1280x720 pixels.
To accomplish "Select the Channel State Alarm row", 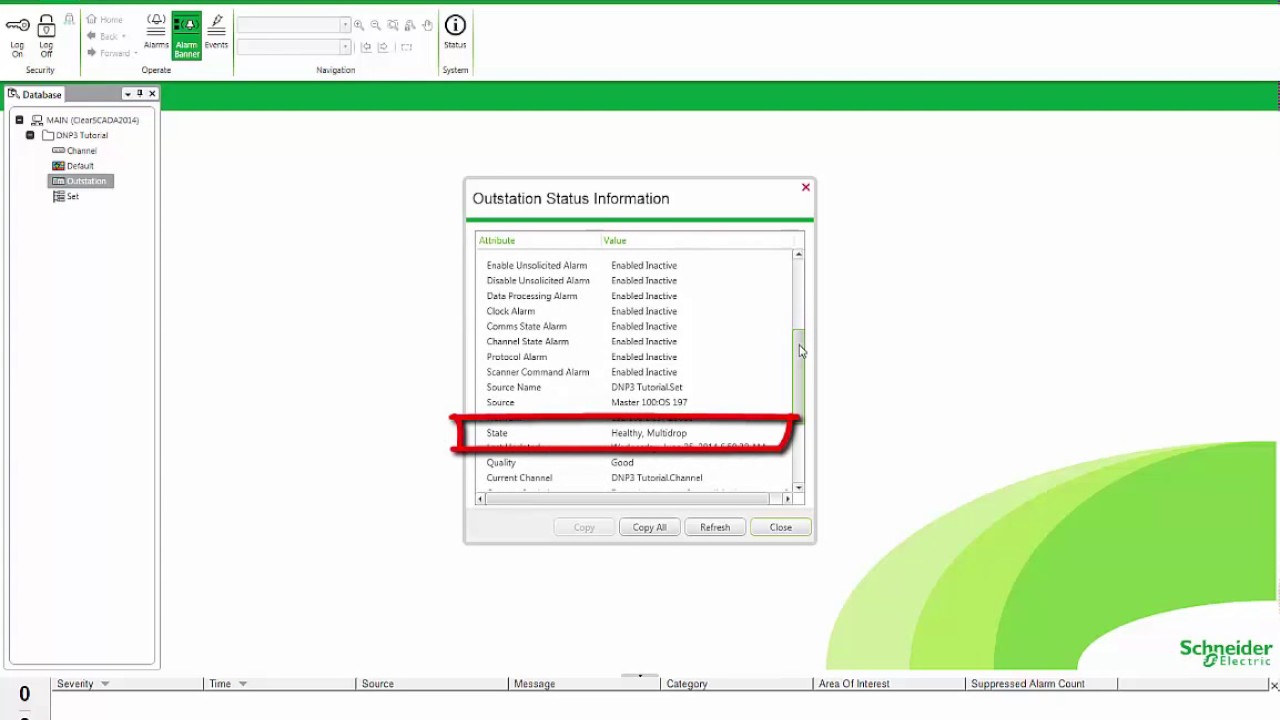I will [x=634, y=341].
